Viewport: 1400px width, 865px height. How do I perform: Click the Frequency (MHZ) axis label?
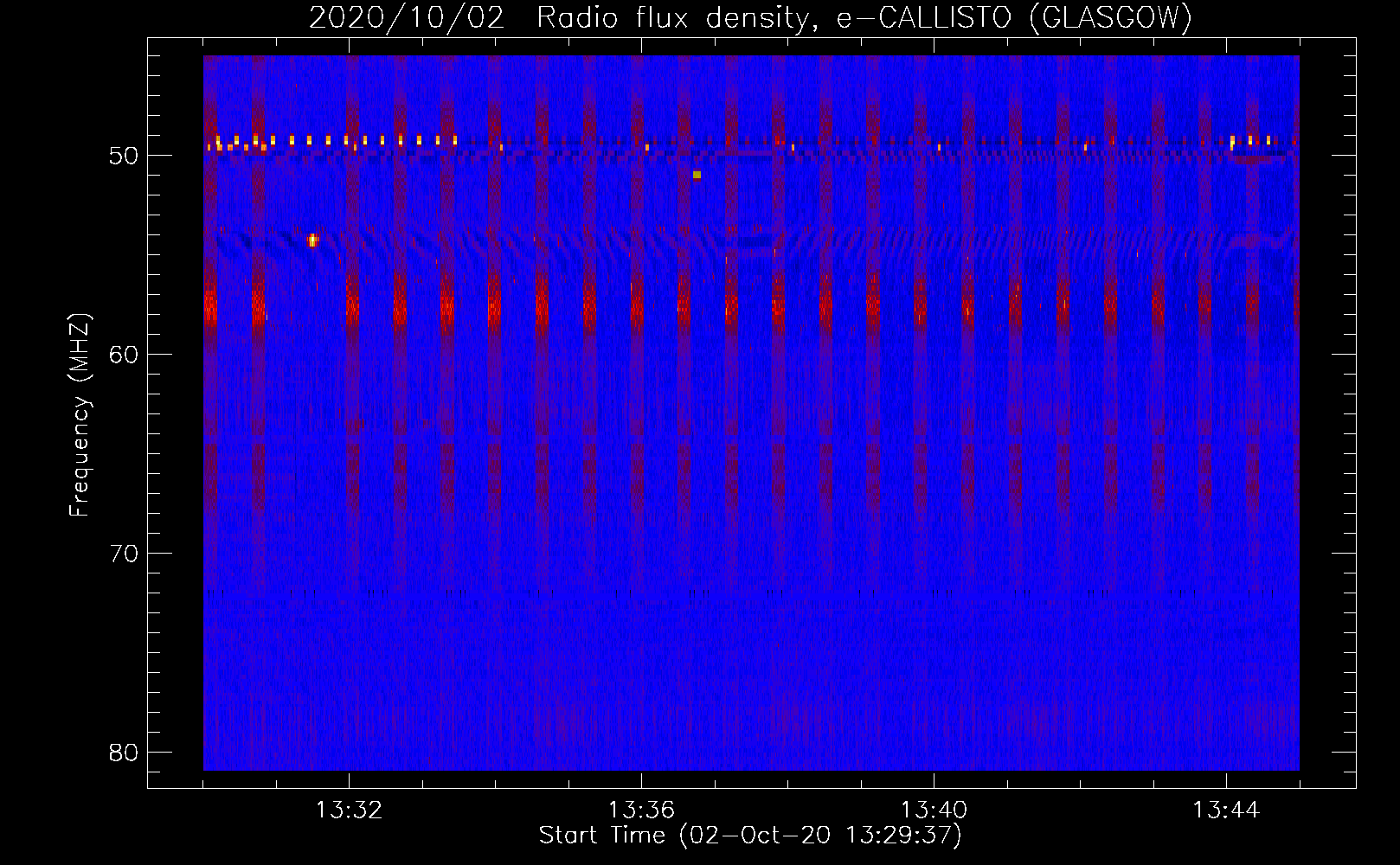(80, 415)
